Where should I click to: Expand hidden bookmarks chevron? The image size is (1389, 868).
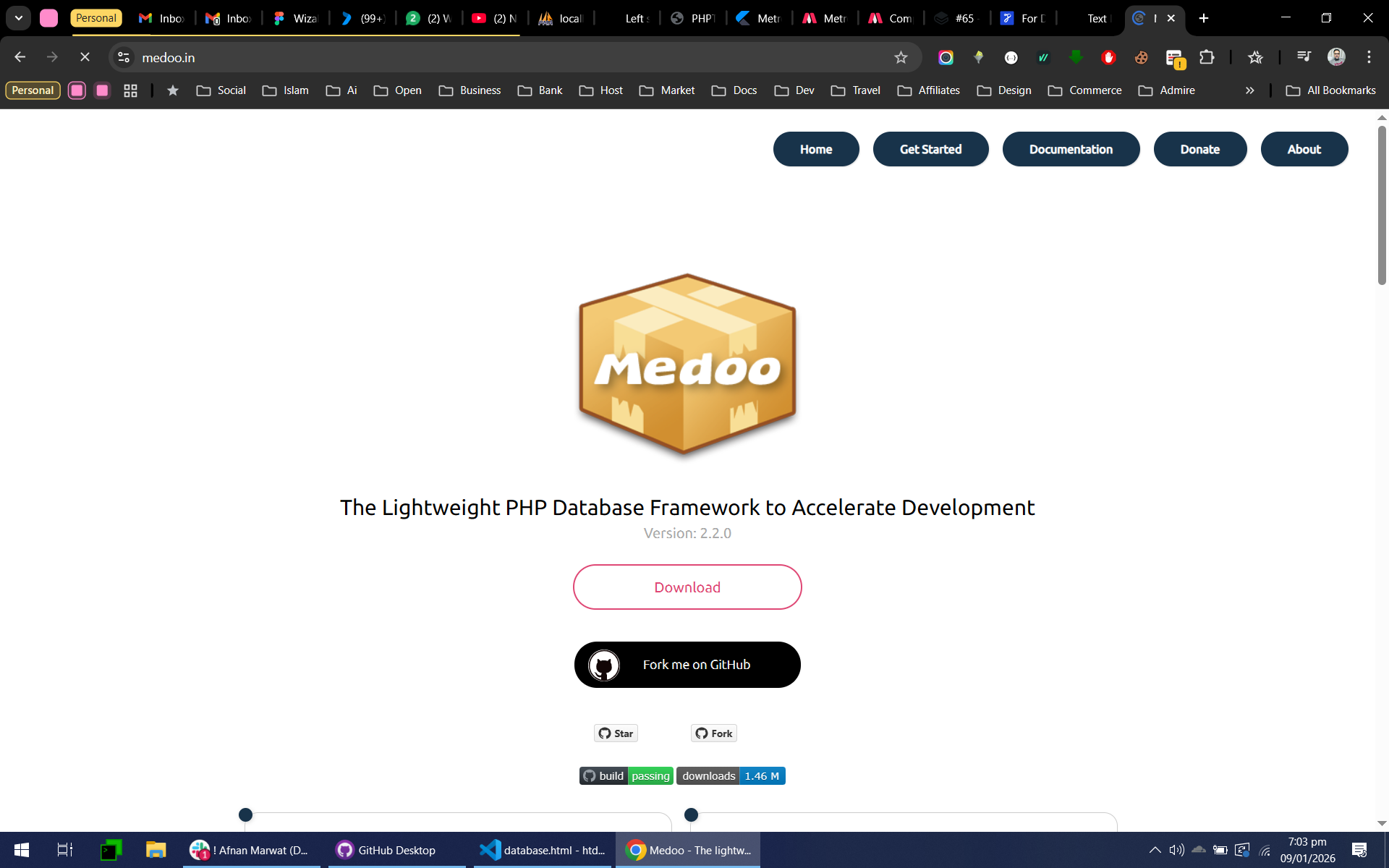1249,90
